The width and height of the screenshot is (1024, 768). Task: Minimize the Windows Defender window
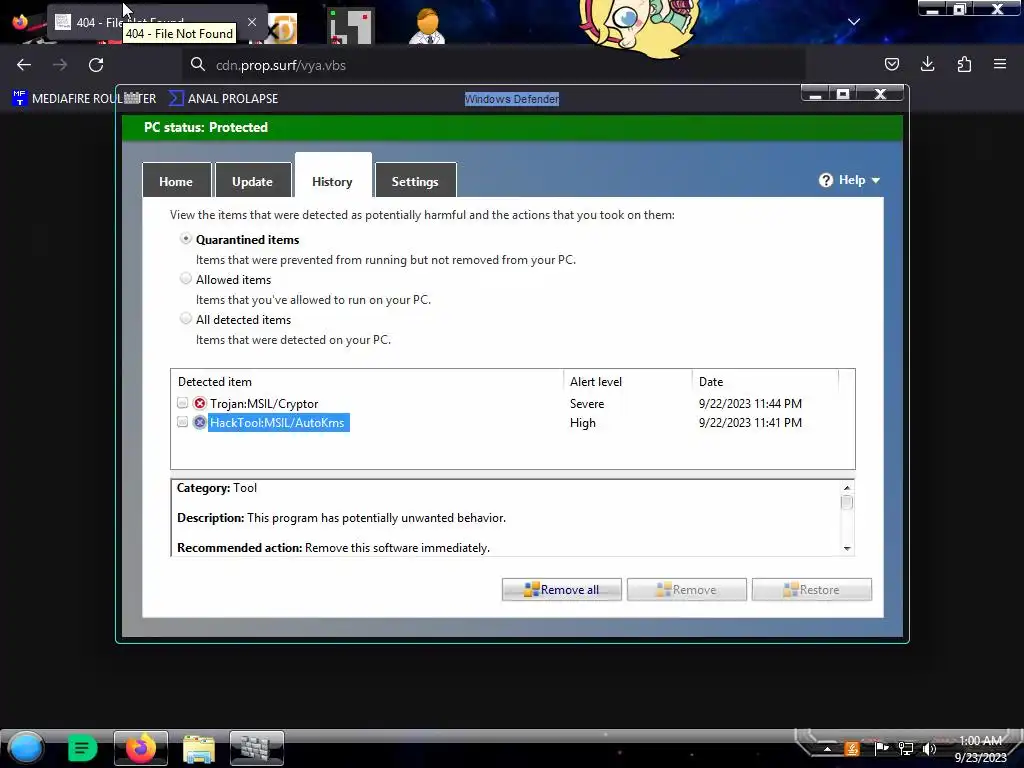coord(816,95)
